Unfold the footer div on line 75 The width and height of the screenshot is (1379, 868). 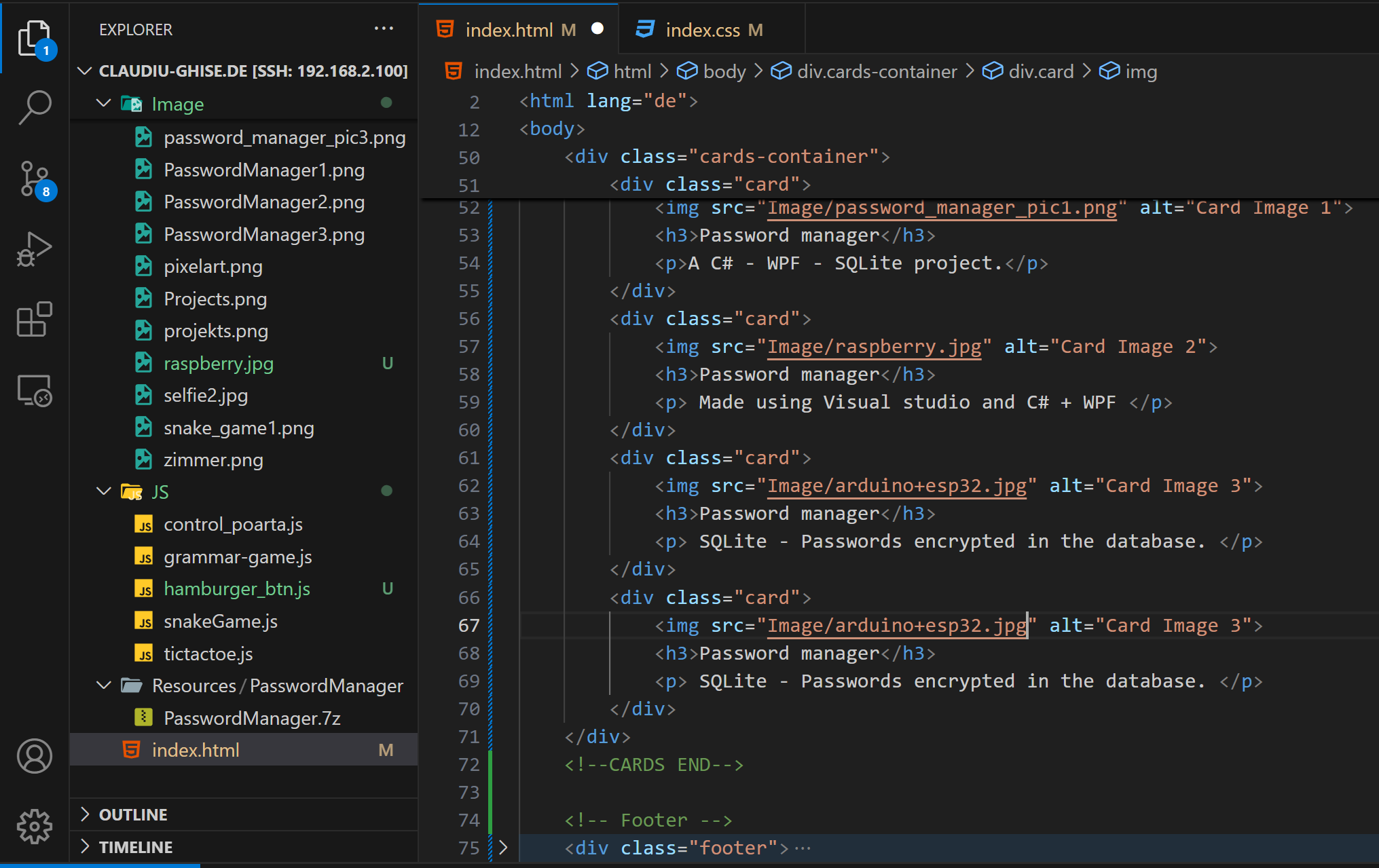503,848
